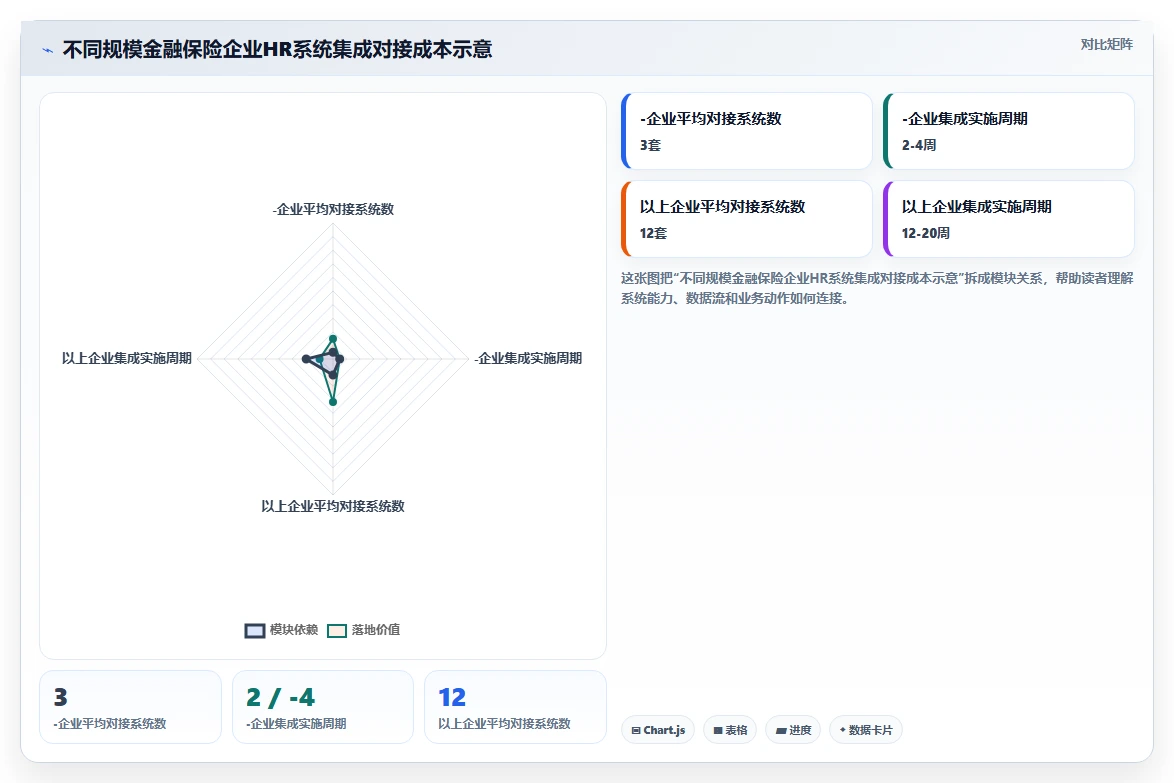Open the -企业平均对接系统数 3套 card
The height and width of the screenshot is (783, 1174).
point(746,131)
